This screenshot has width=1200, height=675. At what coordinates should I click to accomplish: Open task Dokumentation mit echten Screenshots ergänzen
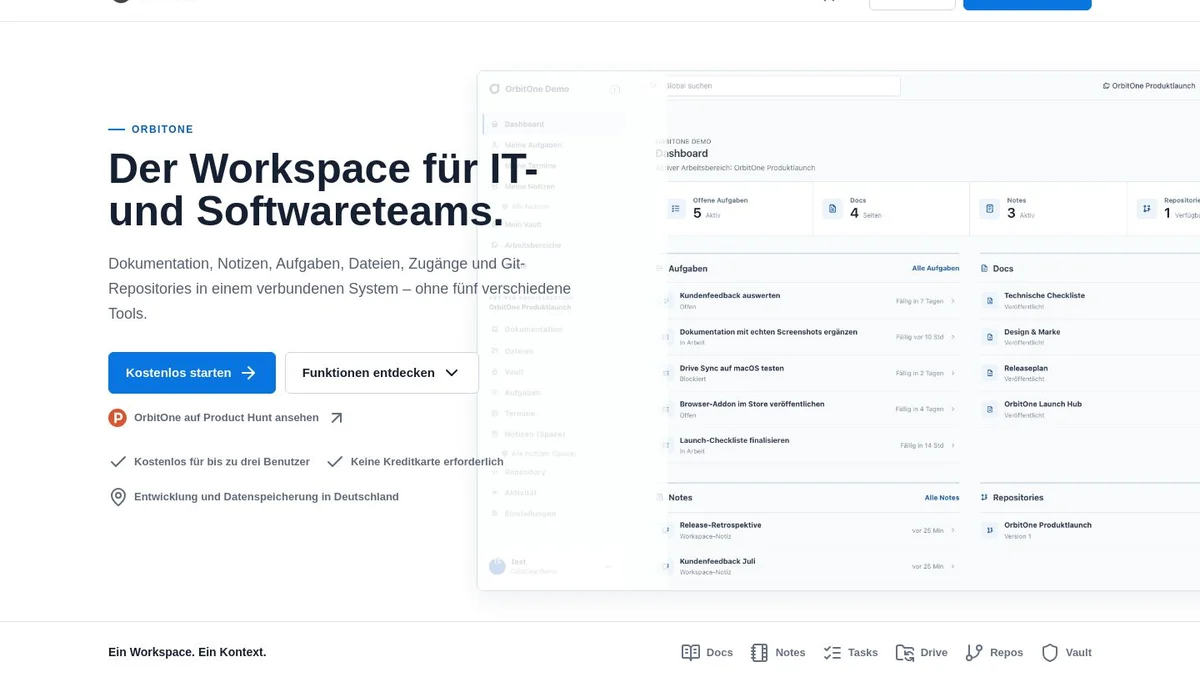click(x=808, y=336)
